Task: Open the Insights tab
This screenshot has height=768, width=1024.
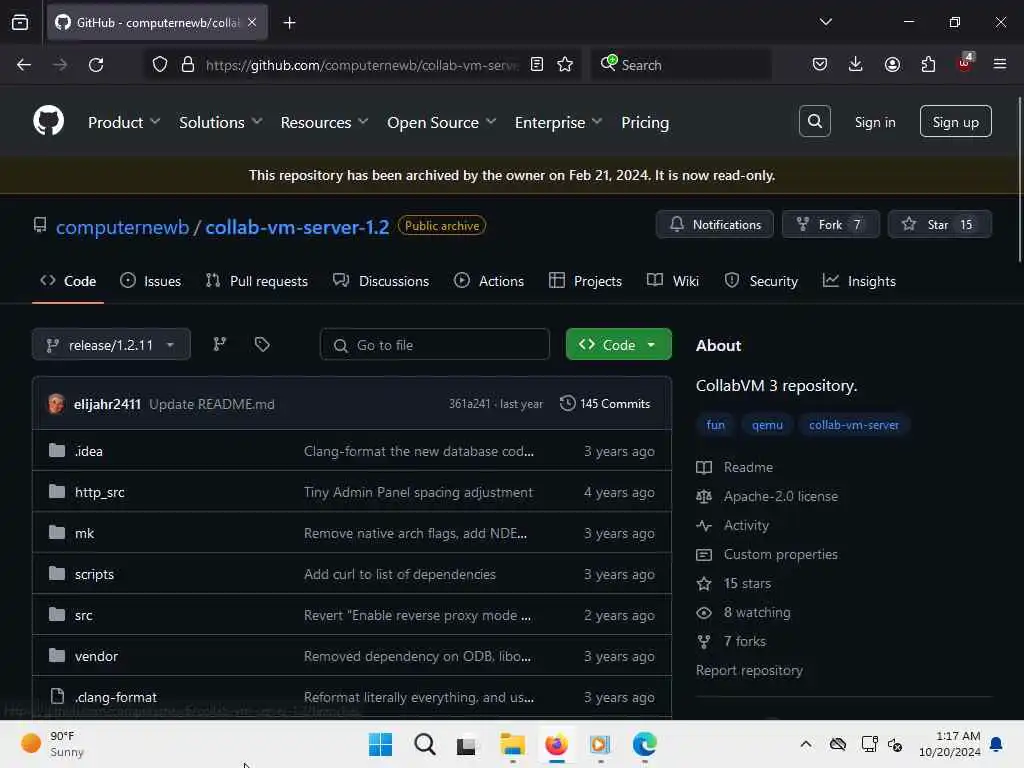Action: tap(859, 281)
